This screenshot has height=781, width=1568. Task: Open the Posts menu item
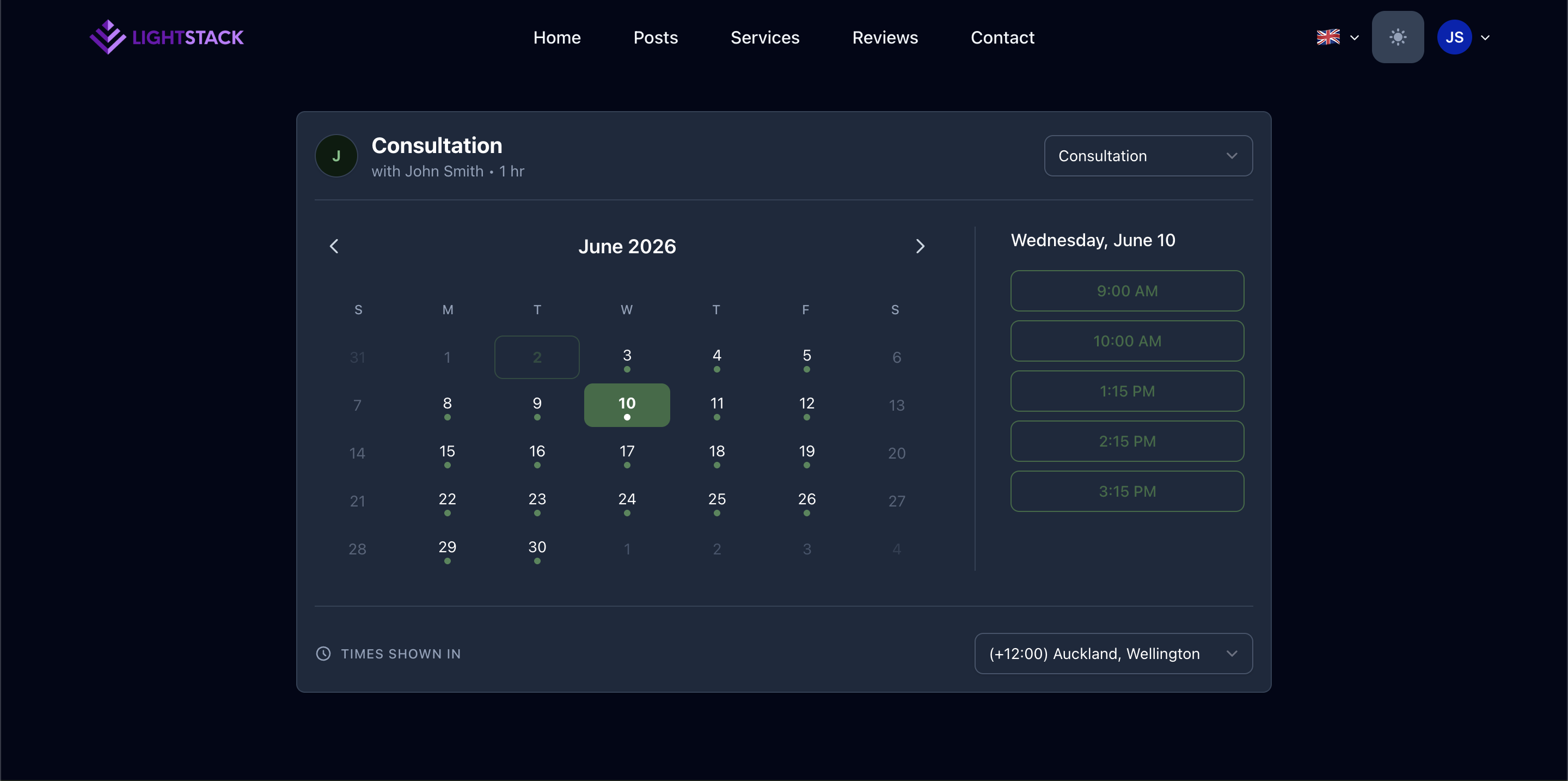tap(656, 37)
